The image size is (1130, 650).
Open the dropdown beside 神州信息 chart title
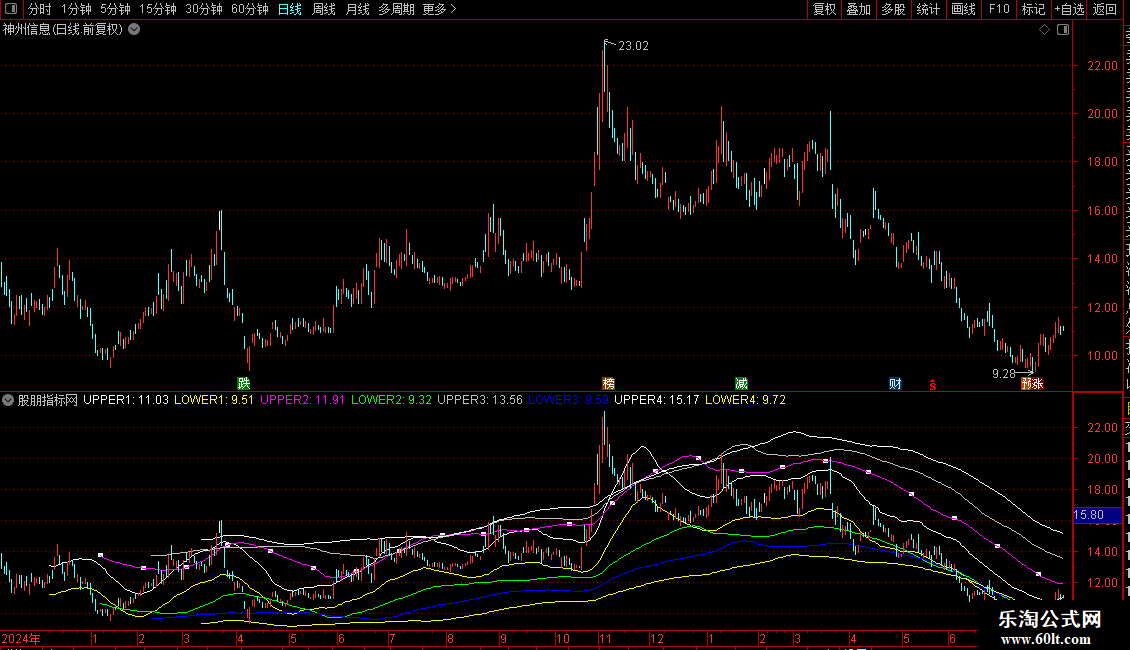tap(134, 30)
